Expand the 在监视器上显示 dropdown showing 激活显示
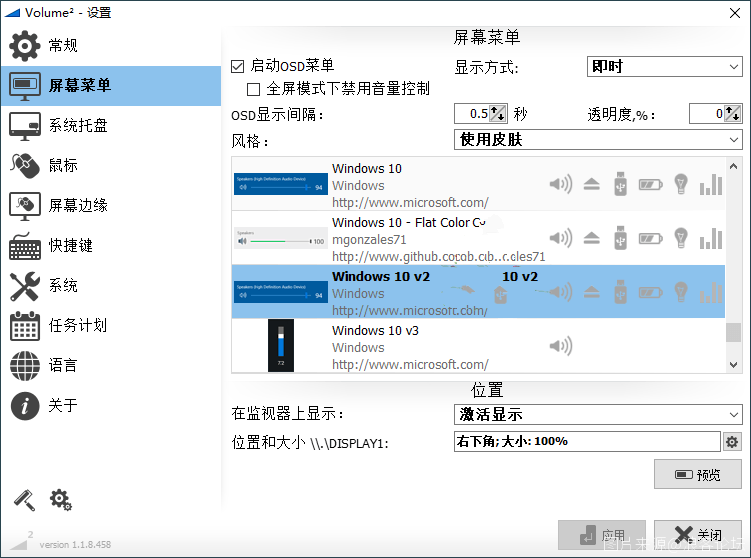 [x=598, y=414]
